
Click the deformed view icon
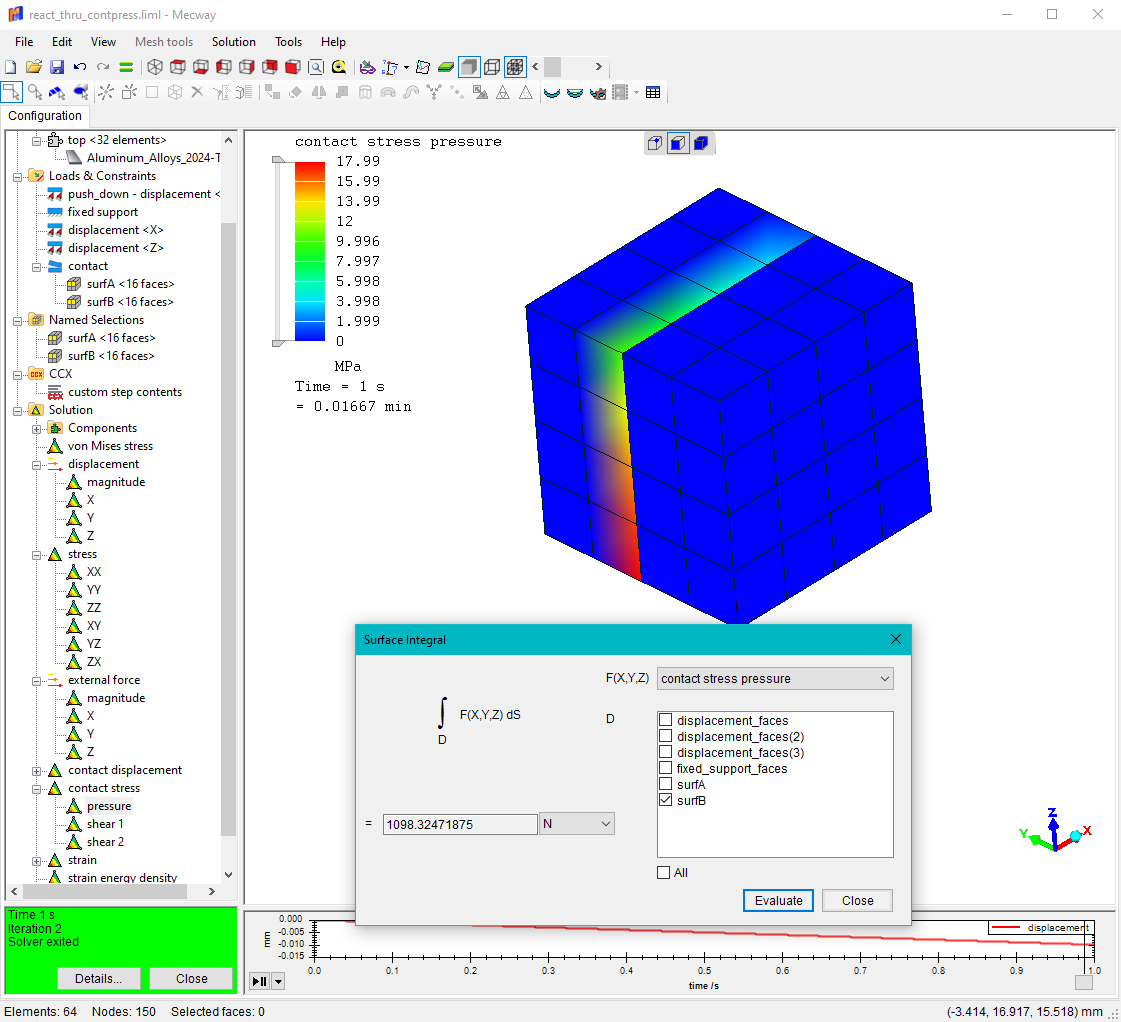click(552, 92)
